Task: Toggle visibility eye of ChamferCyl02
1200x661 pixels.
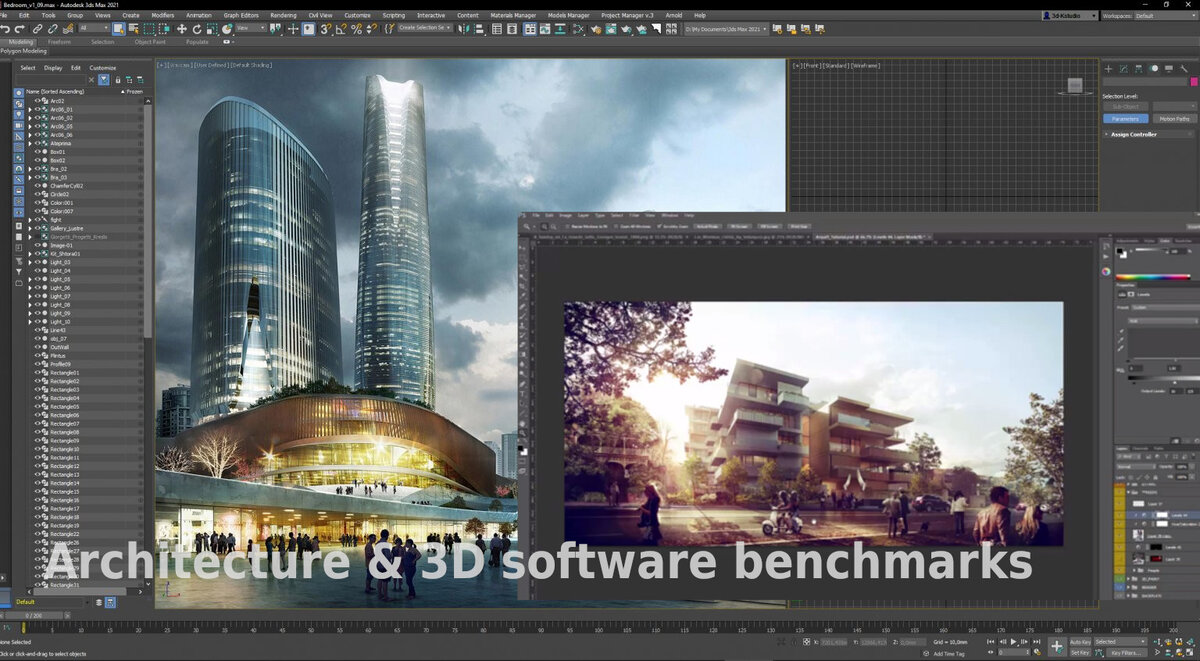Action: (37, 186)
